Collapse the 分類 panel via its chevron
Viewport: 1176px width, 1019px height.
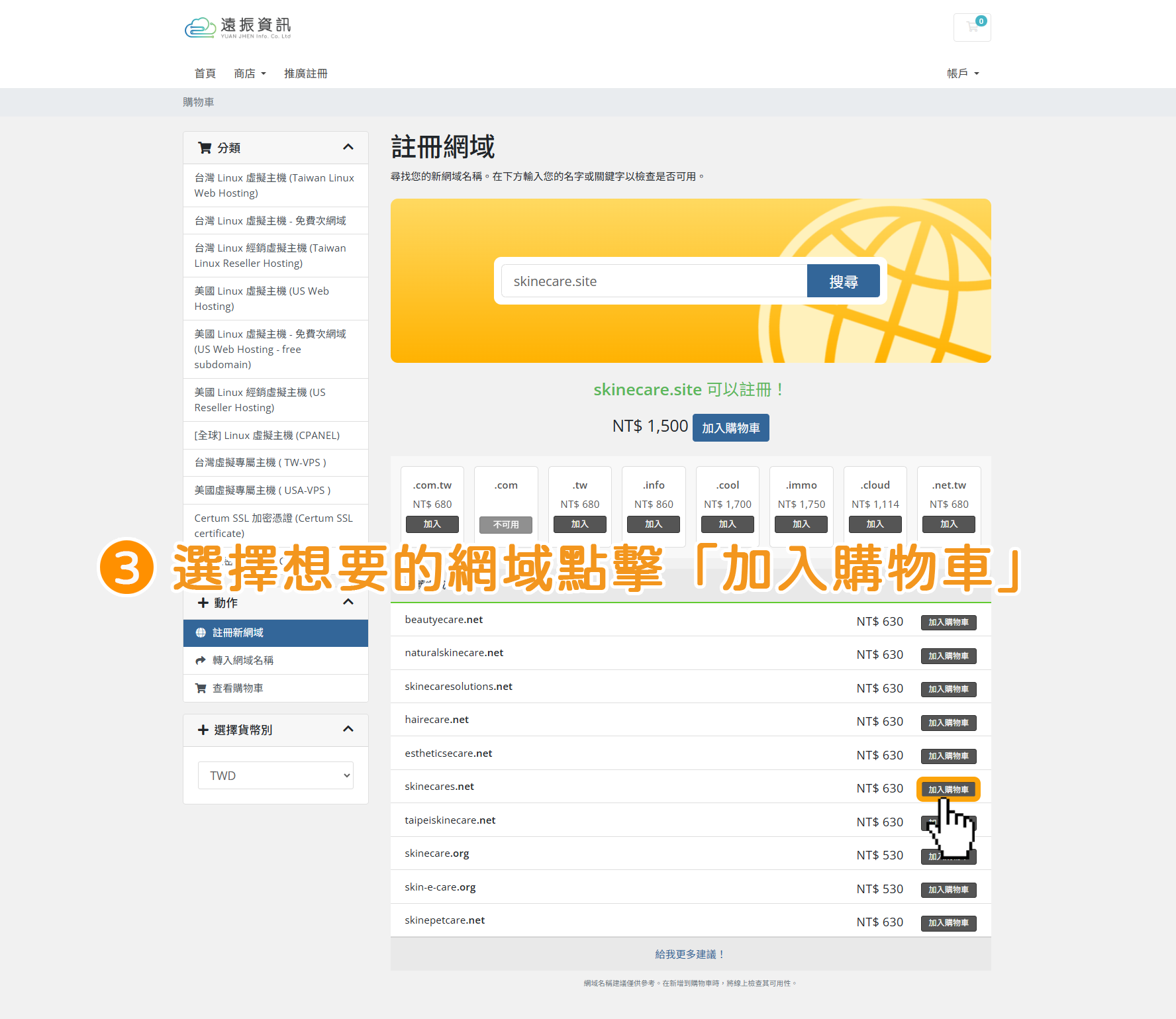349,148
